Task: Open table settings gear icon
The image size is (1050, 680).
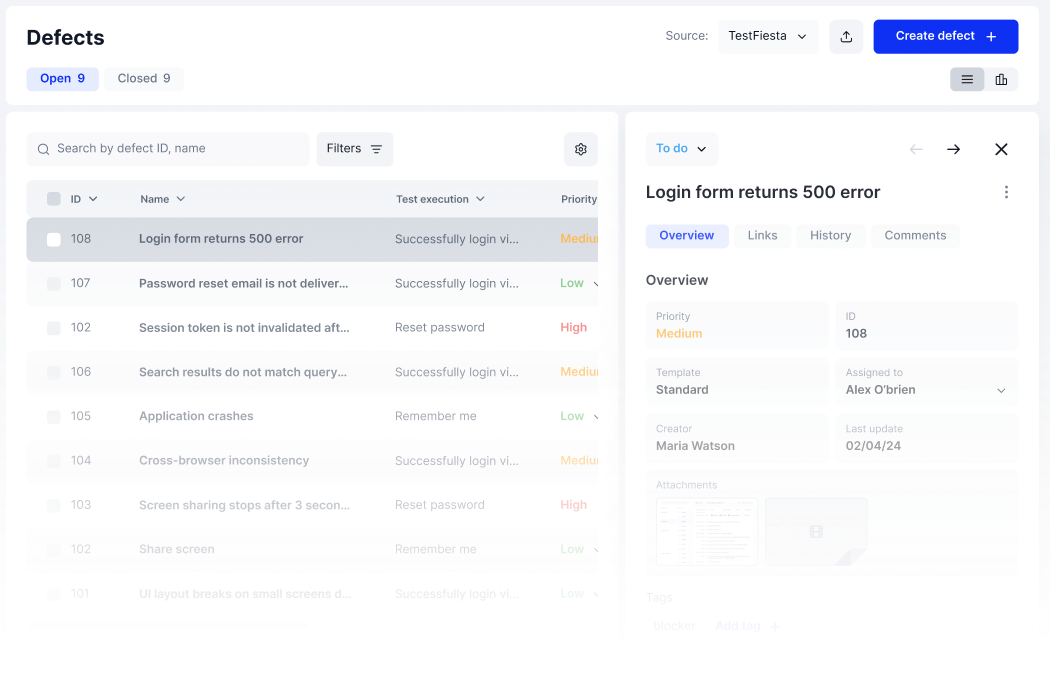Action: [581, 149]
